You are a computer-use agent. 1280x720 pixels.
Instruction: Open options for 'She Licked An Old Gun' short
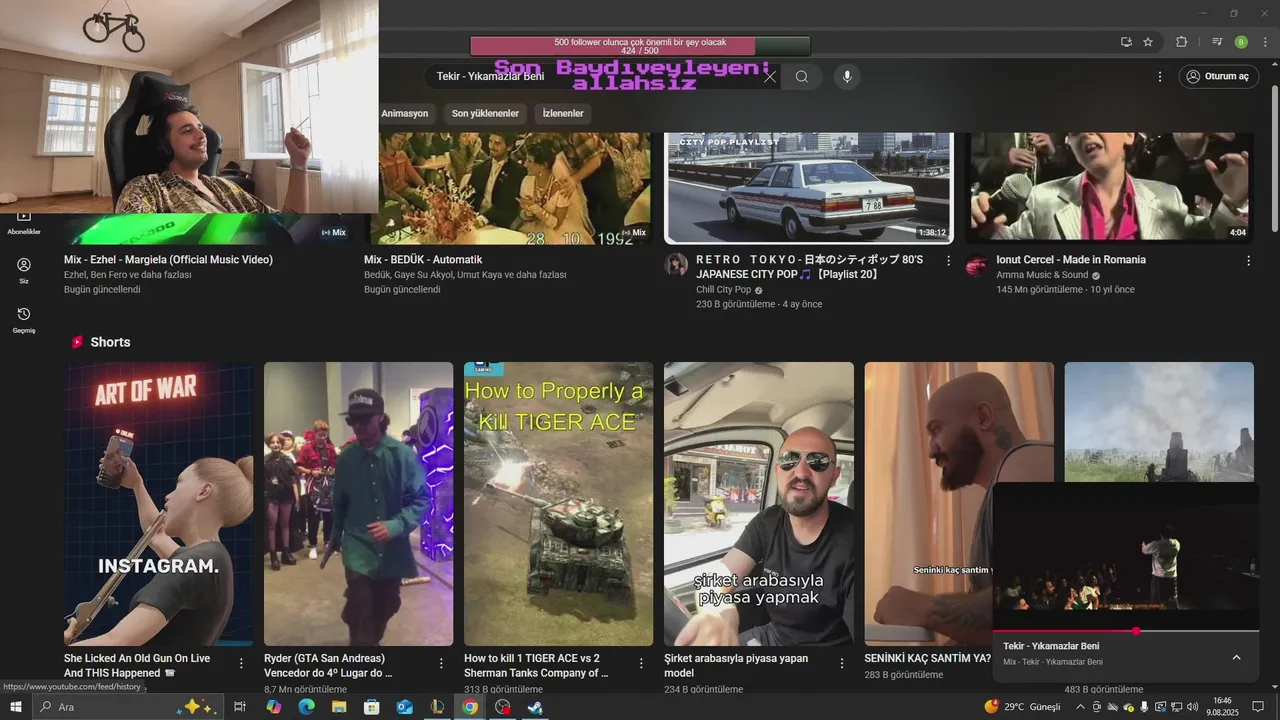click(x=241, y=663)
